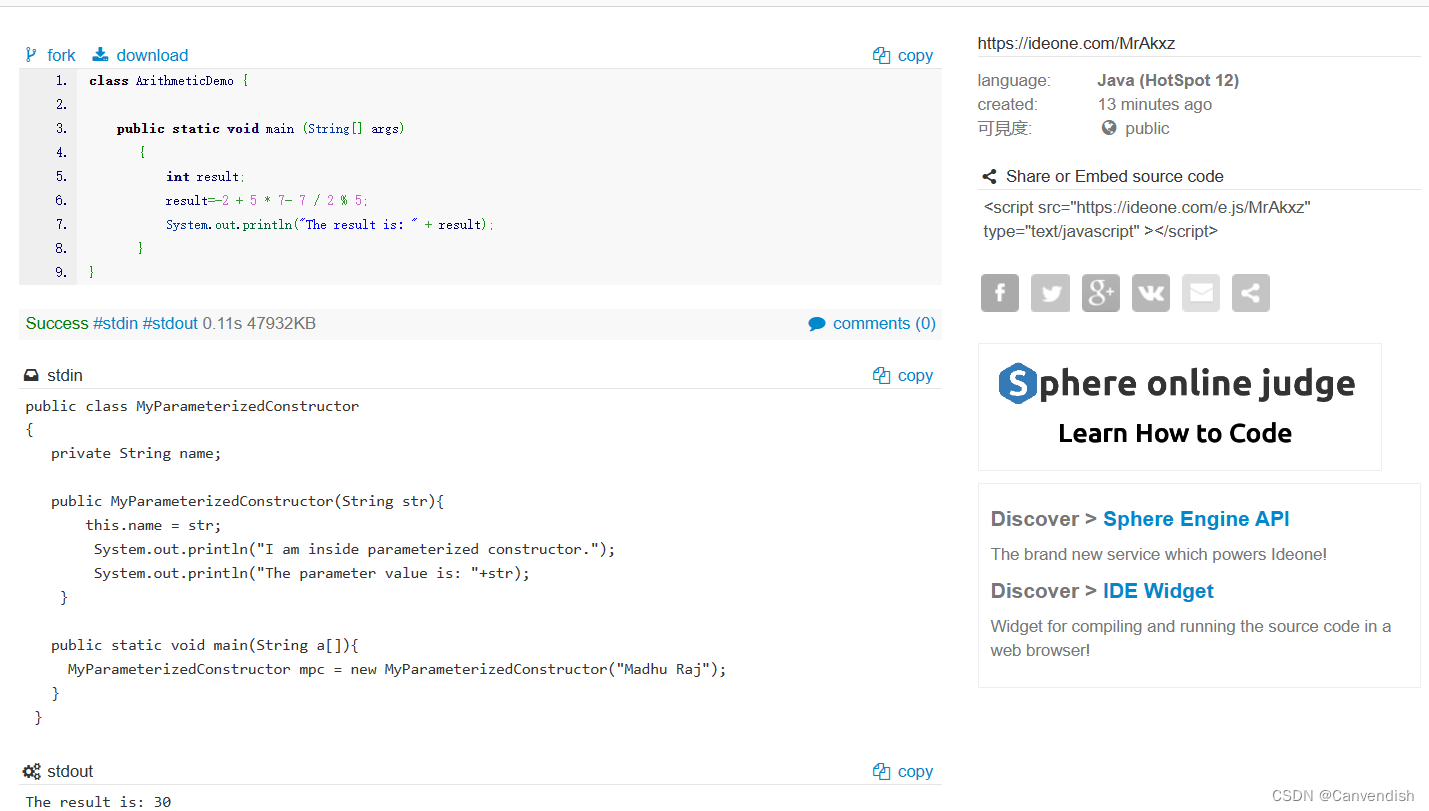Image resolution: width=1429 pixels, height=811 pixels.
Task: Click copy link in stdin header
Action: [x=915, y=376]
